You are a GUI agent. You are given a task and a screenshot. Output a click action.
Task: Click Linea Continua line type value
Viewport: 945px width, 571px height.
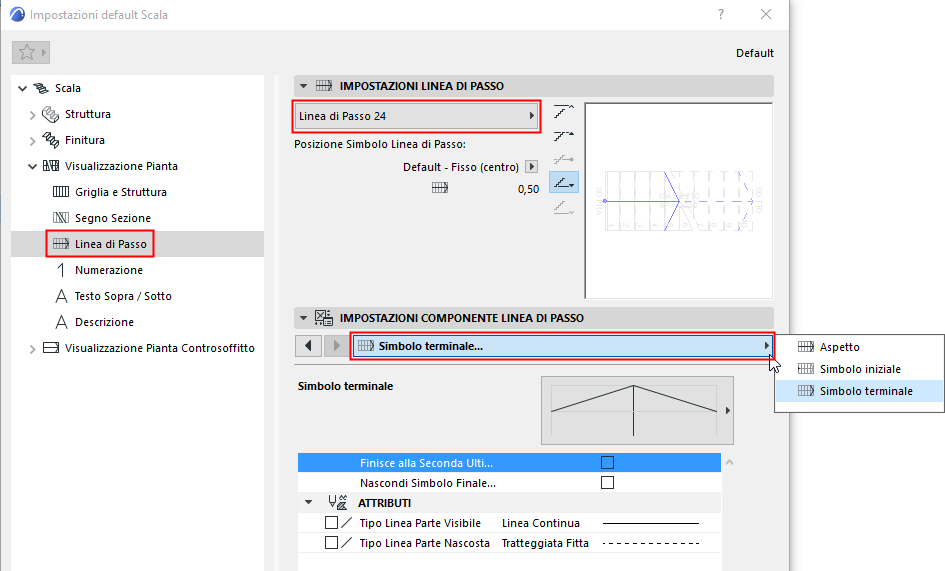(541, 523)
